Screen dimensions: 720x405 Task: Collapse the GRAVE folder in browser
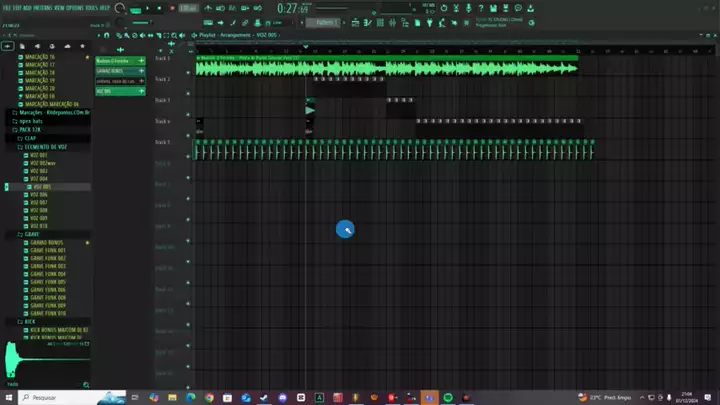pyautogui.click(x=33, y=234)
